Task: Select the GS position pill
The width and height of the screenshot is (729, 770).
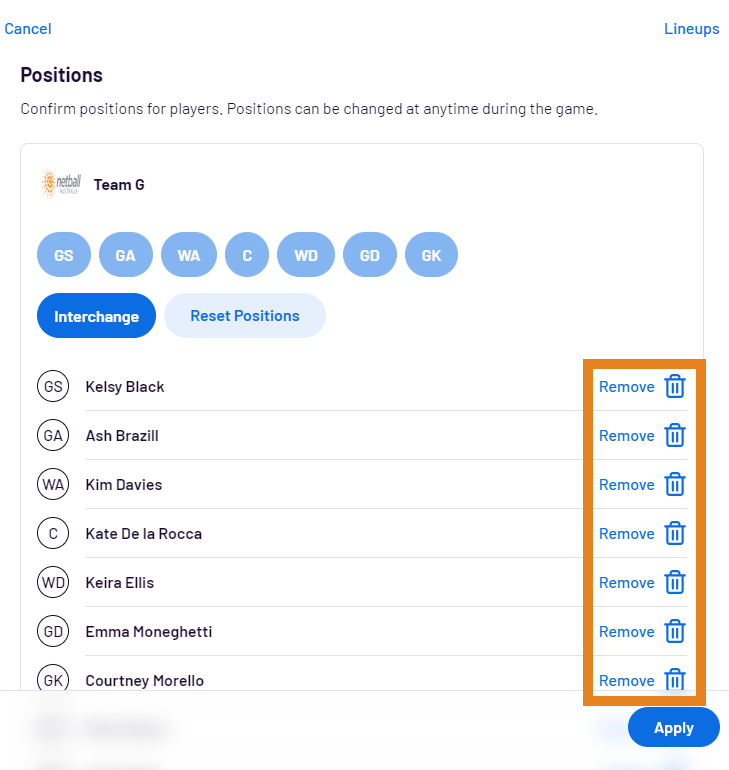Action: 64,255
